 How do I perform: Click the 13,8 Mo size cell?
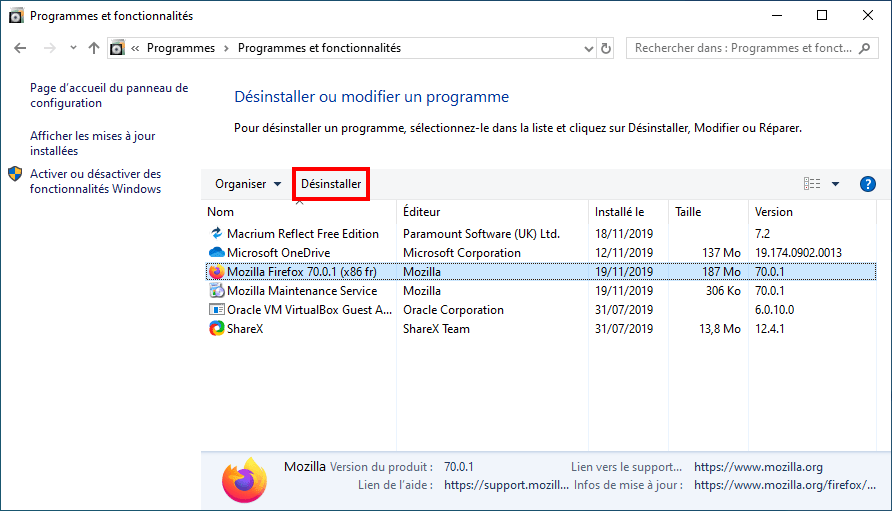pyautogui.click(x=720, y=329)
